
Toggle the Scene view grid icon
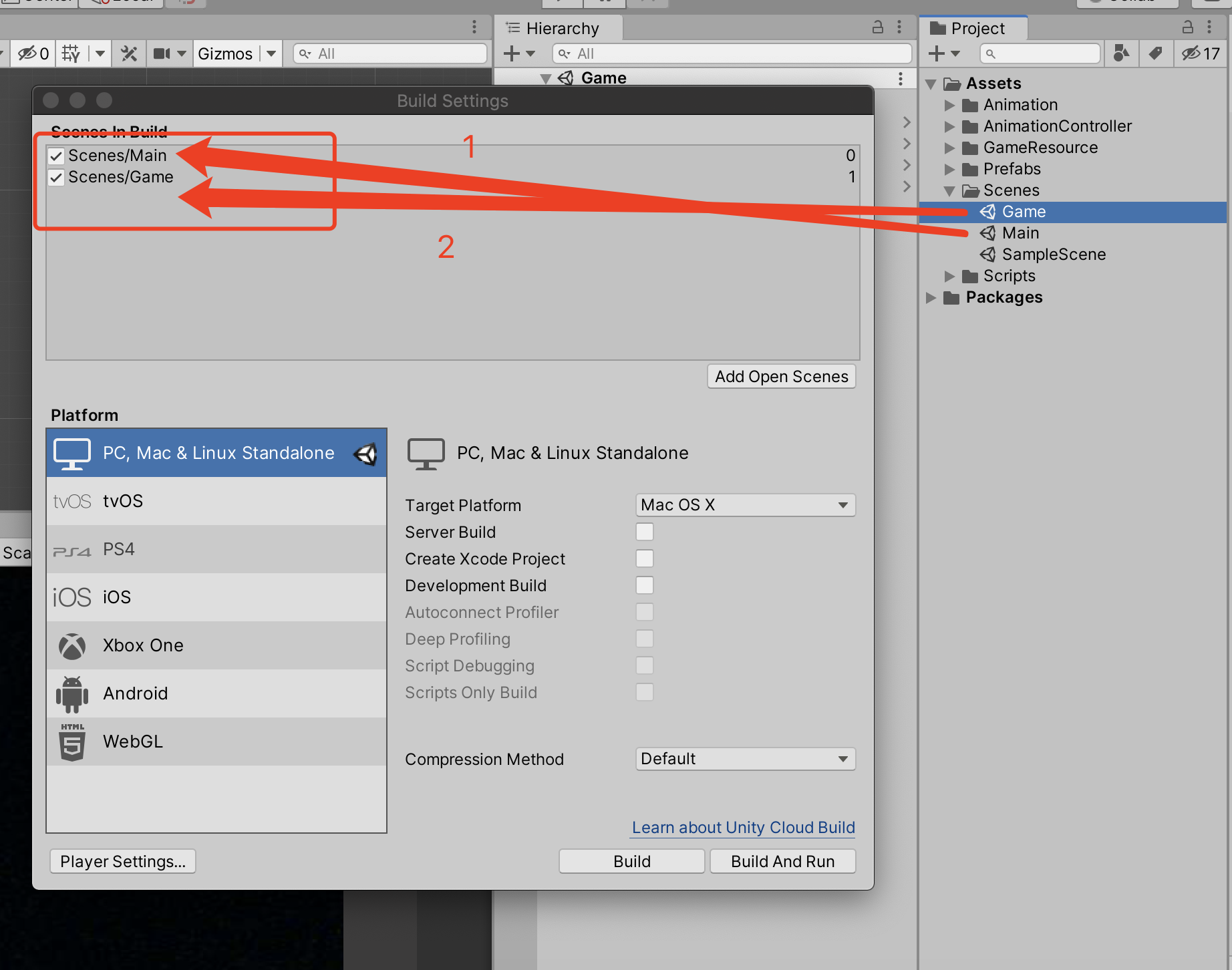click(71, 53)
